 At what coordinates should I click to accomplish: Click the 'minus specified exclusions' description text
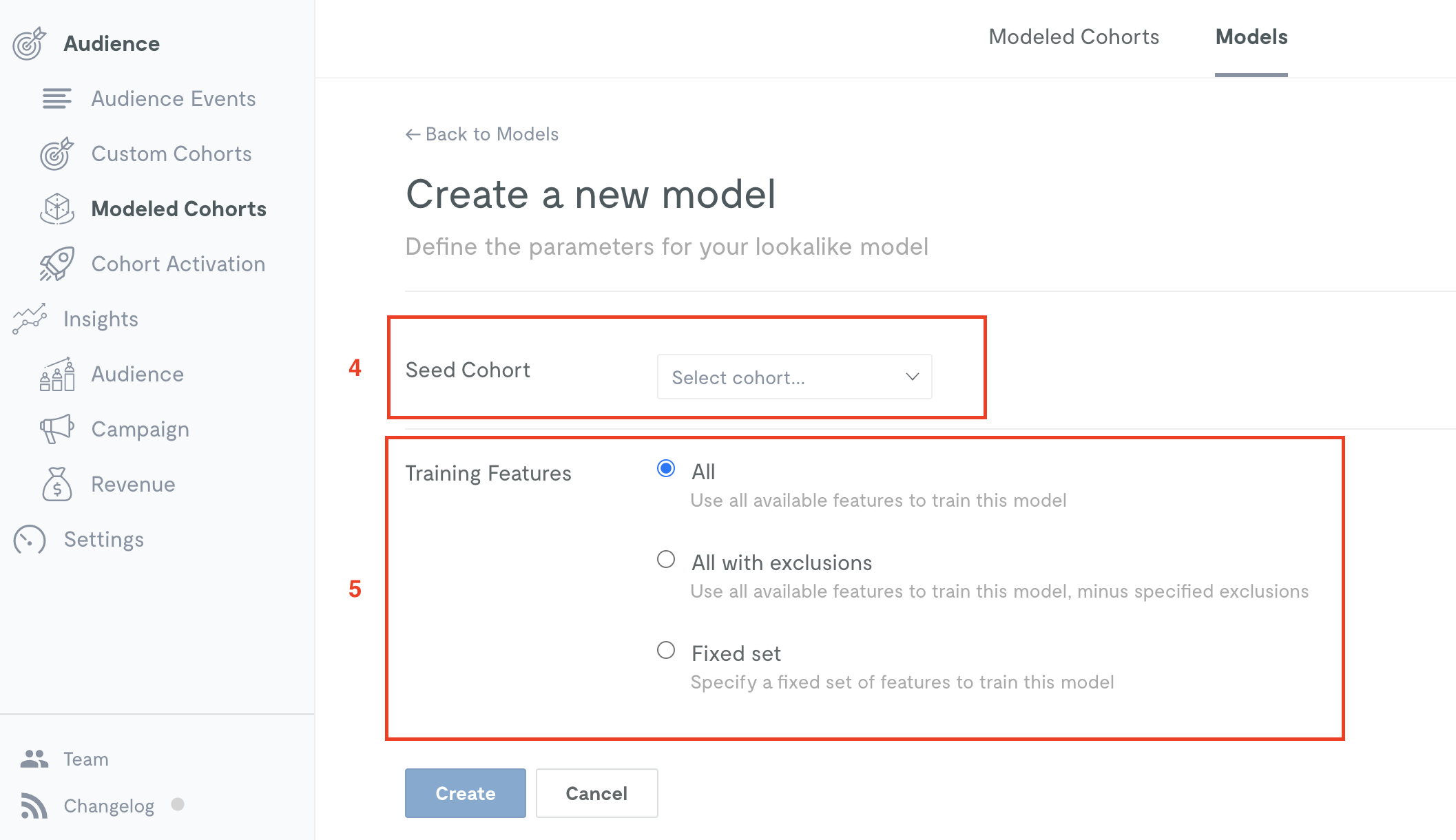tap(1193, 591)
